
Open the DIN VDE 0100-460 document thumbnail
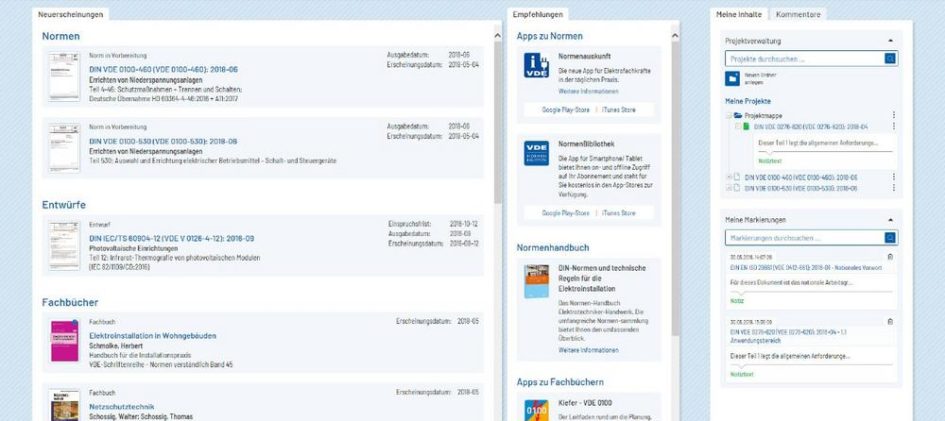[64, 76]
